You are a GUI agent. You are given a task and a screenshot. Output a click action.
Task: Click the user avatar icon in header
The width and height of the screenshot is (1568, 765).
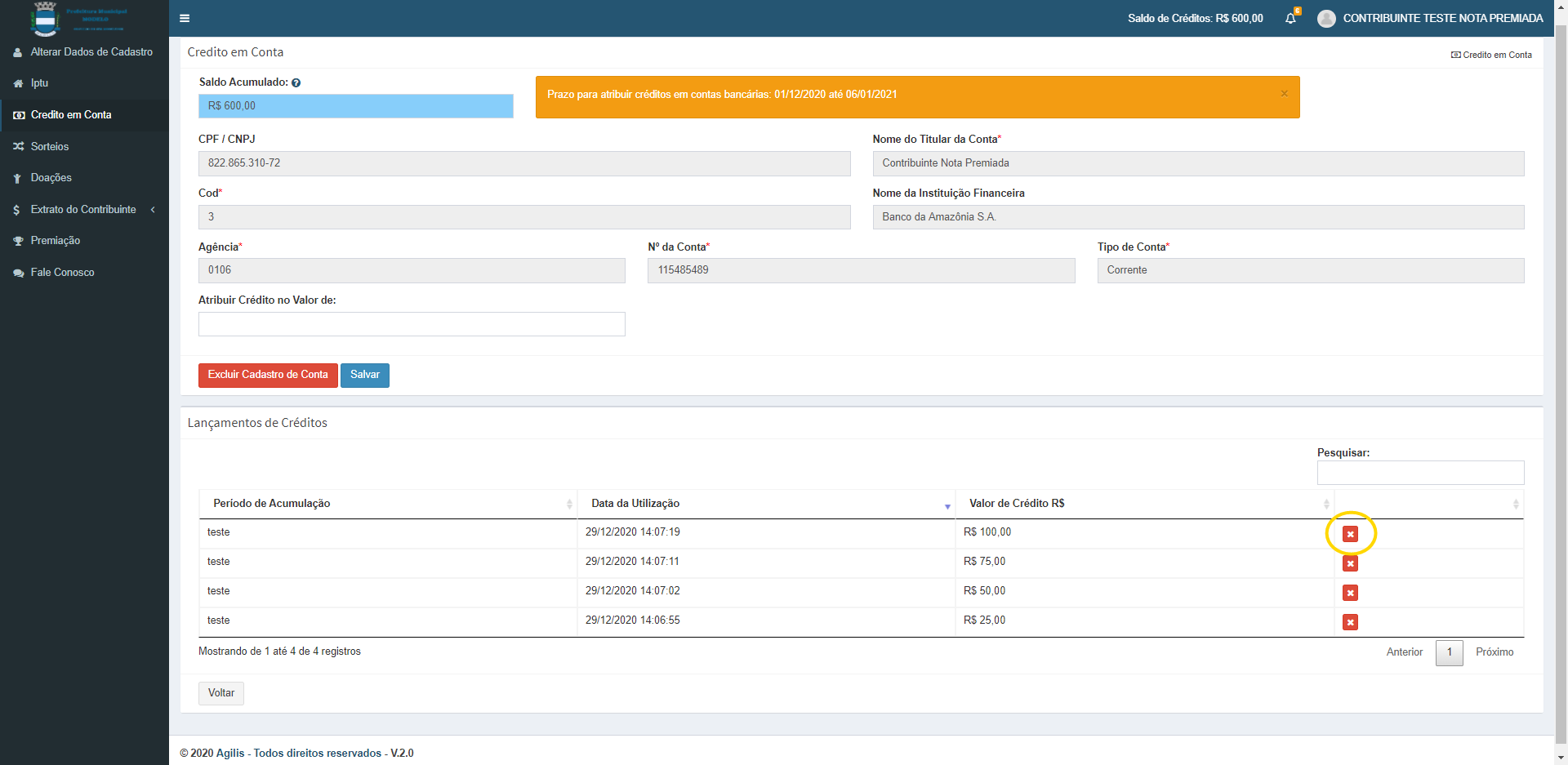pyautogui.click(x=1326, y=18)
